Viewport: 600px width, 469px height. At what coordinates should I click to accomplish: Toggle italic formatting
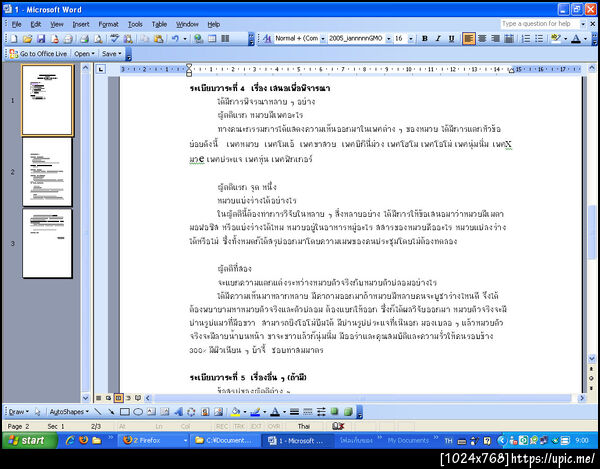[438, 39]
